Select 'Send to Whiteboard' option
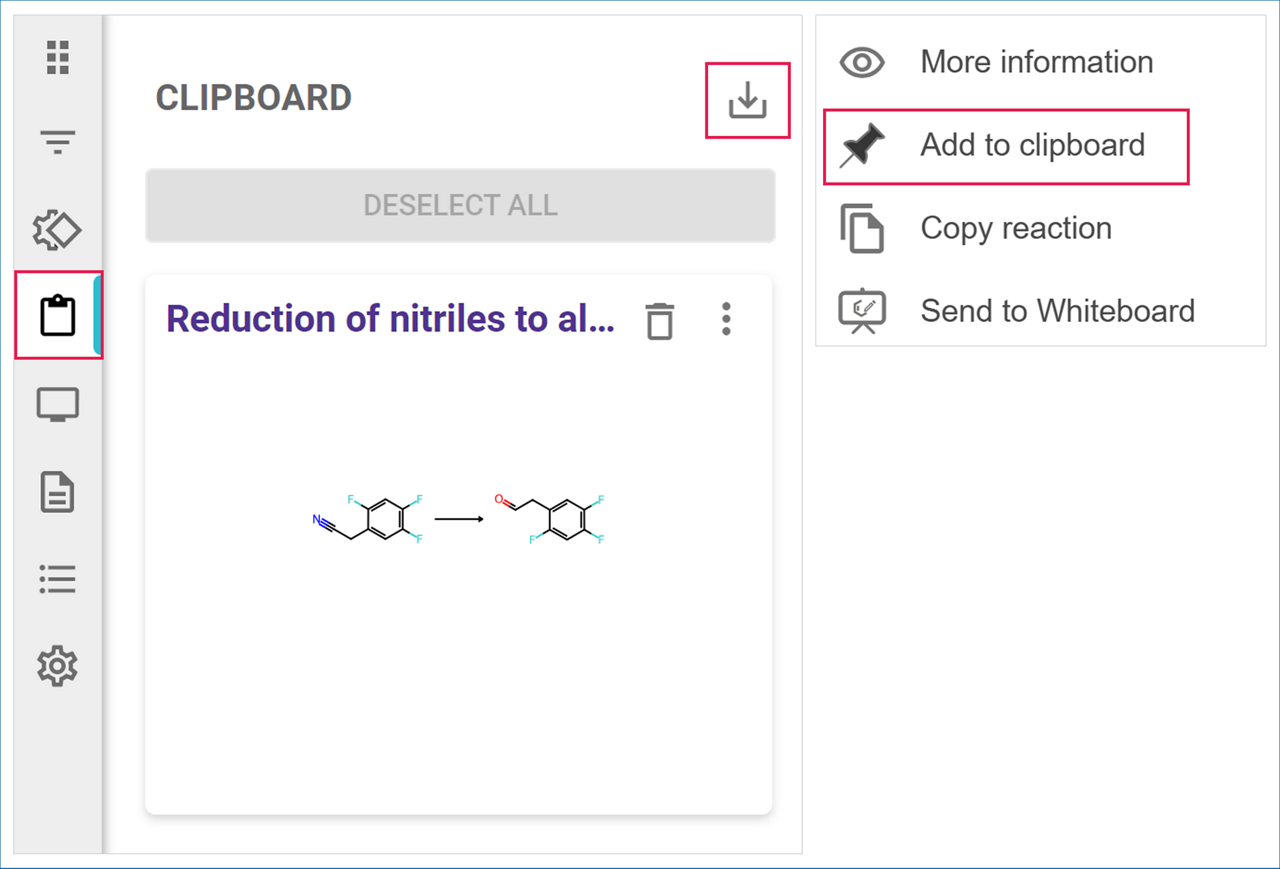 [1057, 311]
